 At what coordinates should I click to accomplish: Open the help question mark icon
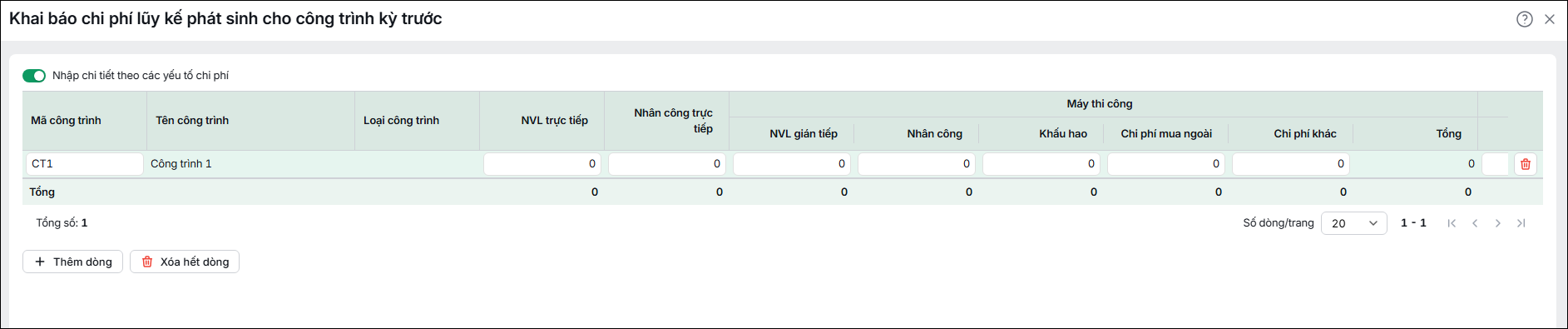pyautogui.click(x=1524, y=19)
